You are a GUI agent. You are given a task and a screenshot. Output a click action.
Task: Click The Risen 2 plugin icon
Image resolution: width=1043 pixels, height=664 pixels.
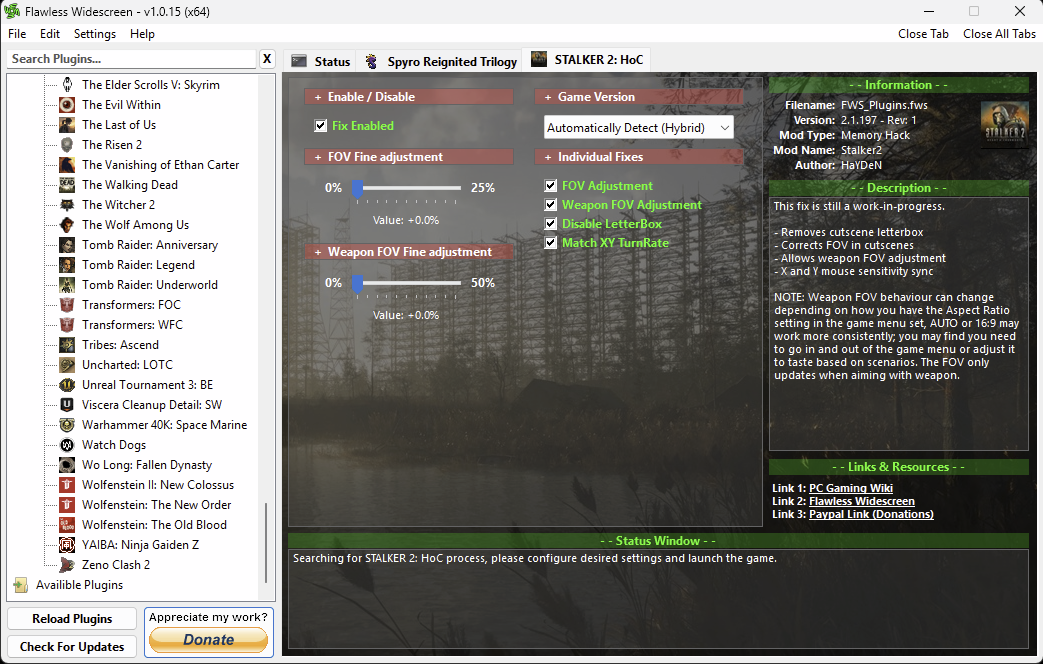point(67,144)
